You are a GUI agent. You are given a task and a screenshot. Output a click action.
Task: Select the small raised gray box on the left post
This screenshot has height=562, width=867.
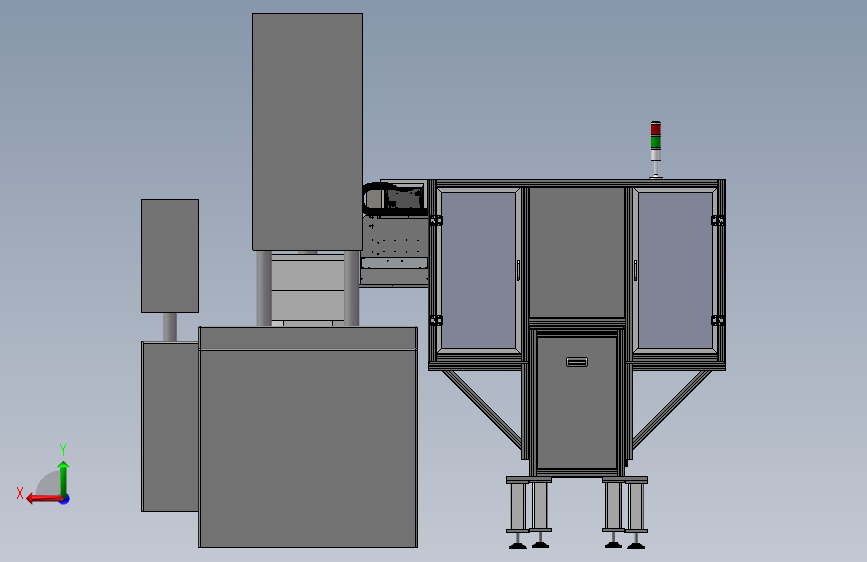pos(170,256)
